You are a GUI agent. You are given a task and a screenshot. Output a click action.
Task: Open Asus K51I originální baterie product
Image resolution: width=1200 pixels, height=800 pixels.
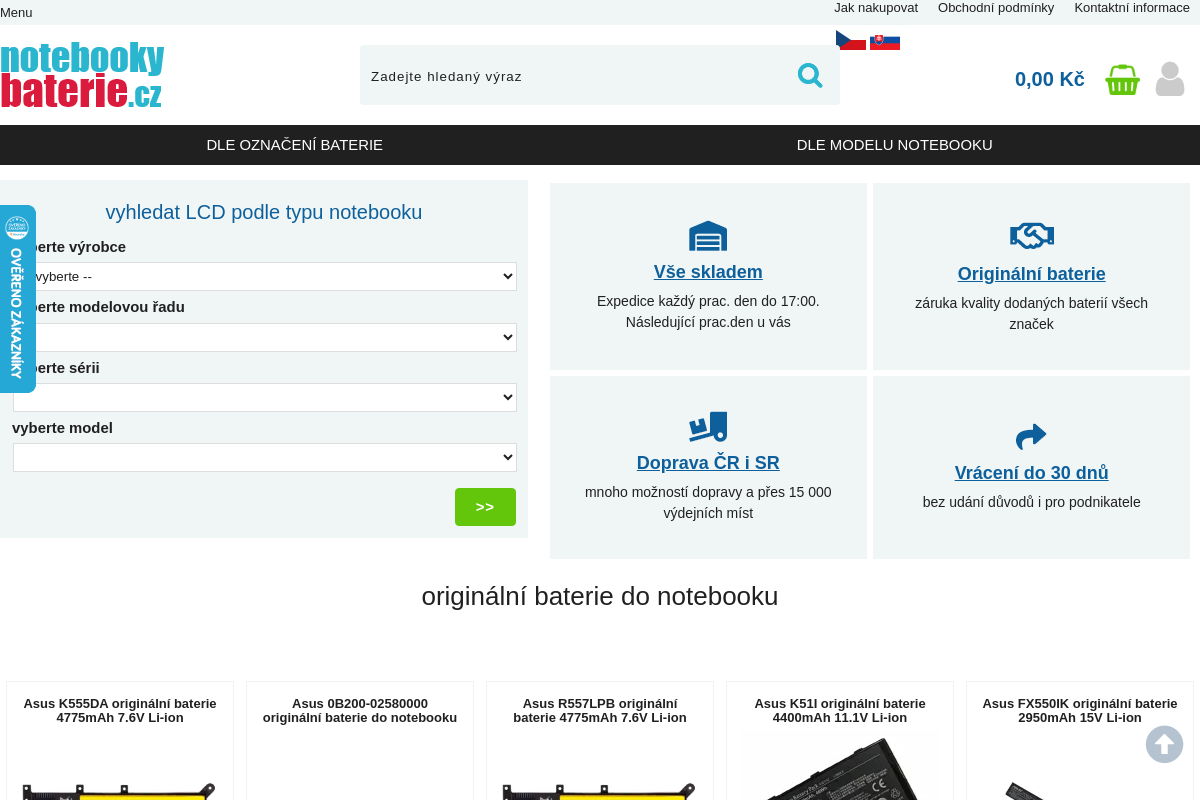coord(840,710)
